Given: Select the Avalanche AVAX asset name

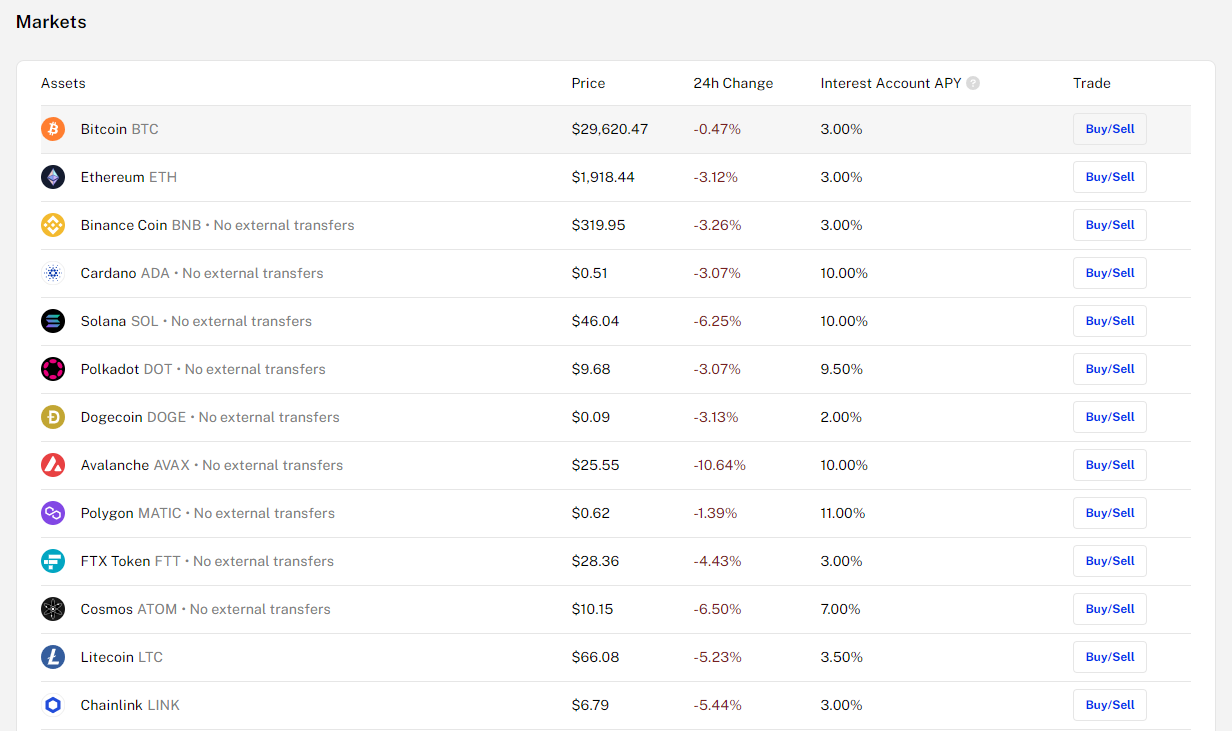Looking at the screenshot, I should 135,465.
